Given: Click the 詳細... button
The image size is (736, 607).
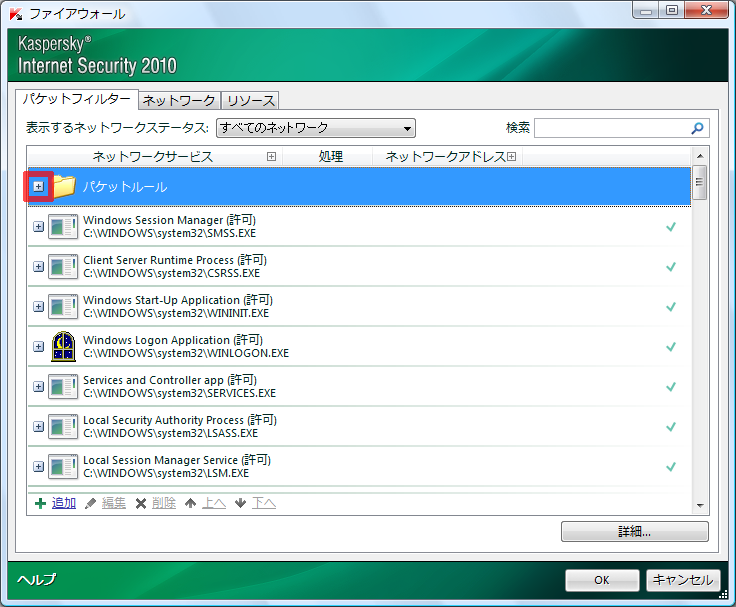Looking at the screenshot, I should (634, 532).
